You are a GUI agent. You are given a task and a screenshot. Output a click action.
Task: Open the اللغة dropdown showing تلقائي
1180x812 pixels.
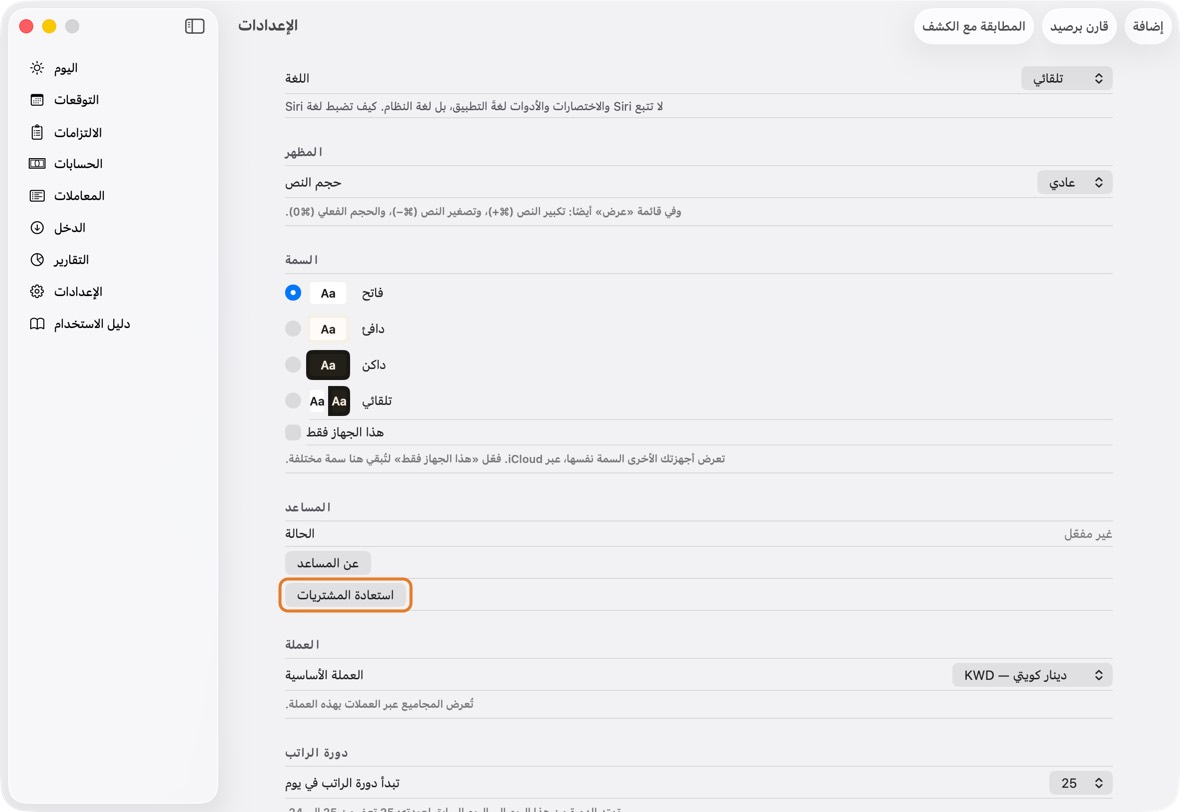click(x=1066, y=78)
